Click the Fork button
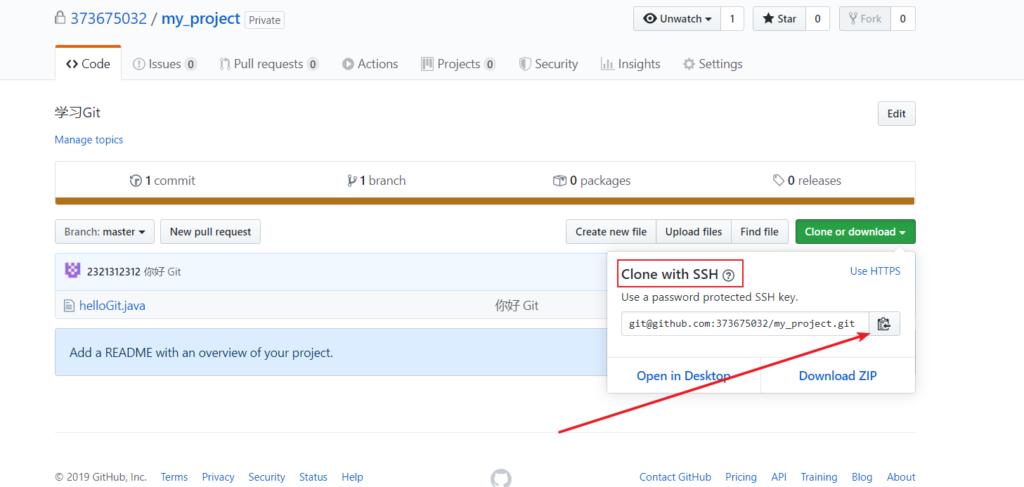 point(865,19)
